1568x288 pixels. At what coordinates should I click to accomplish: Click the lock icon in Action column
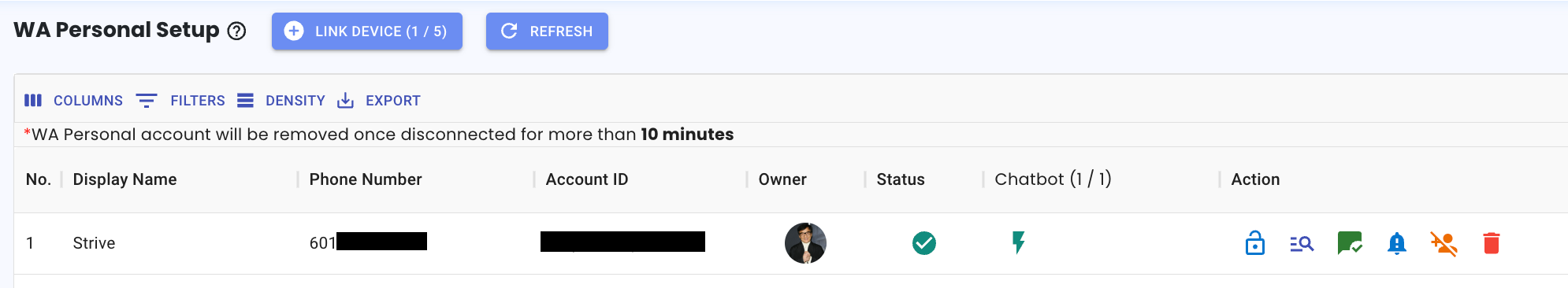tap(1255, 243)
